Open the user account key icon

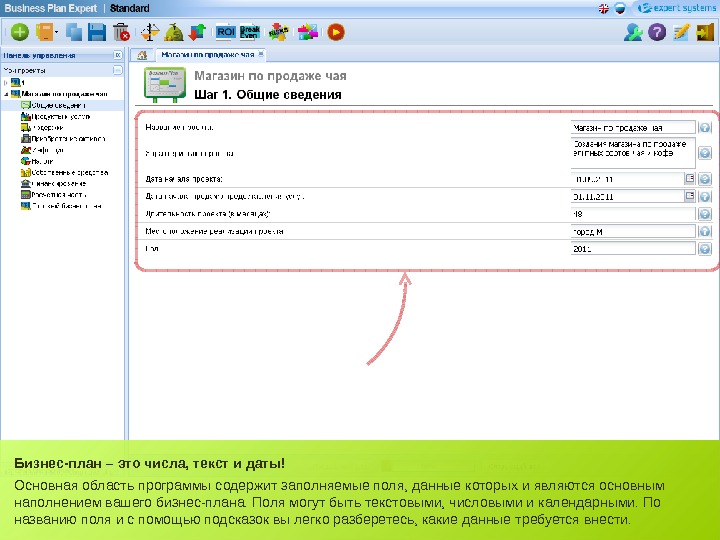[x=633, y=32]
